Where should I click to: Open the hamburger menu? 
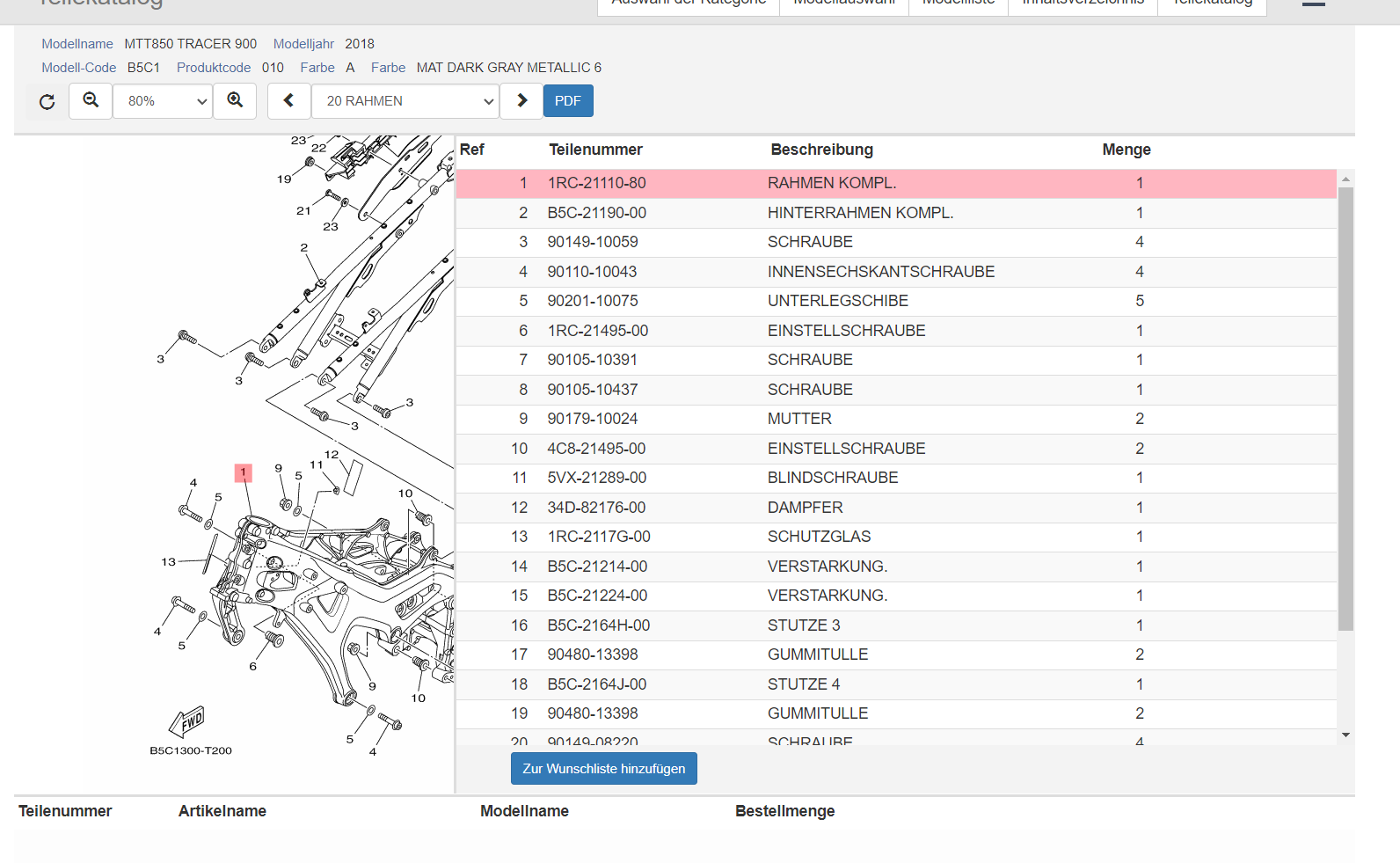coord(1313,4)
